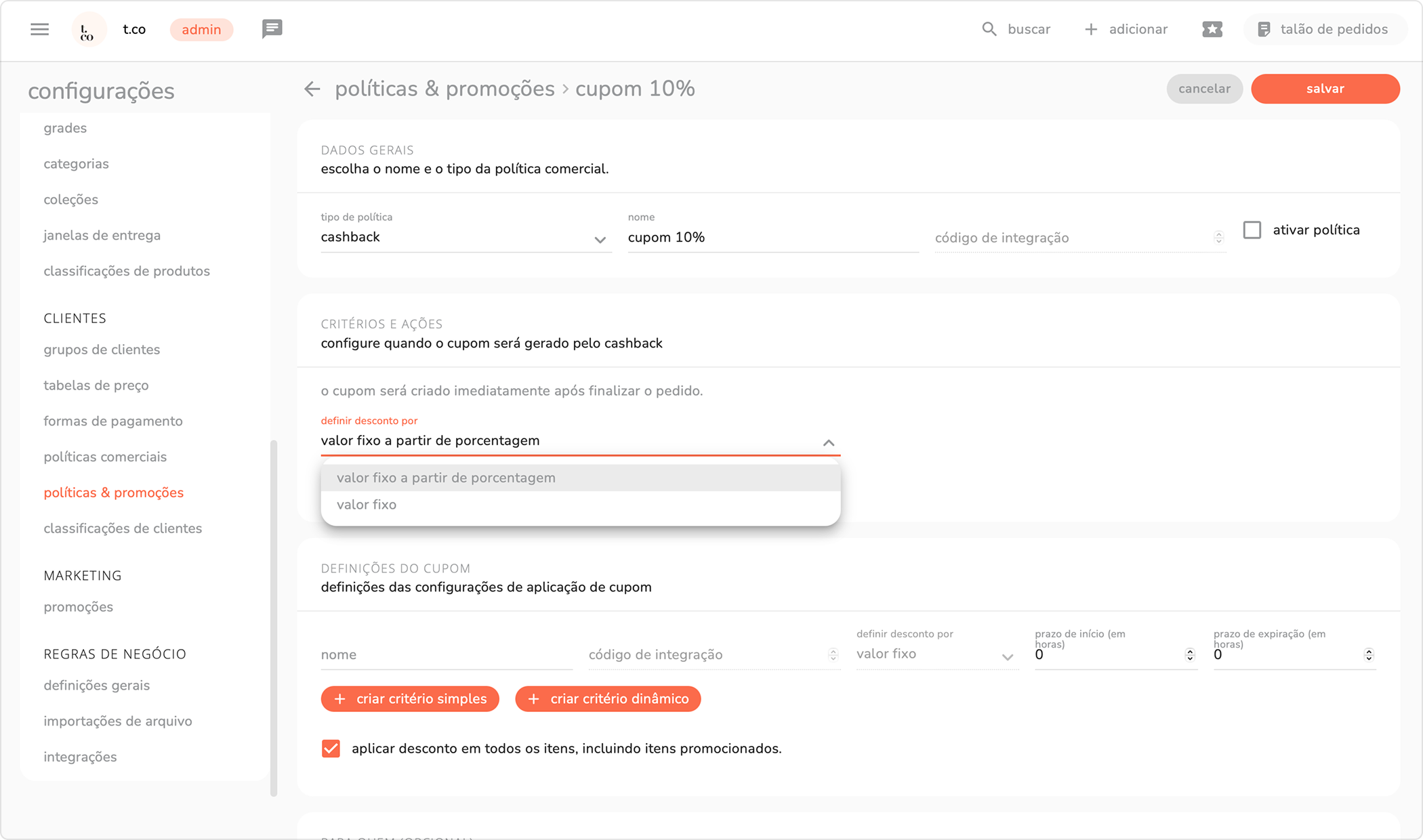Click the back arrow icon

click(312, 89)
